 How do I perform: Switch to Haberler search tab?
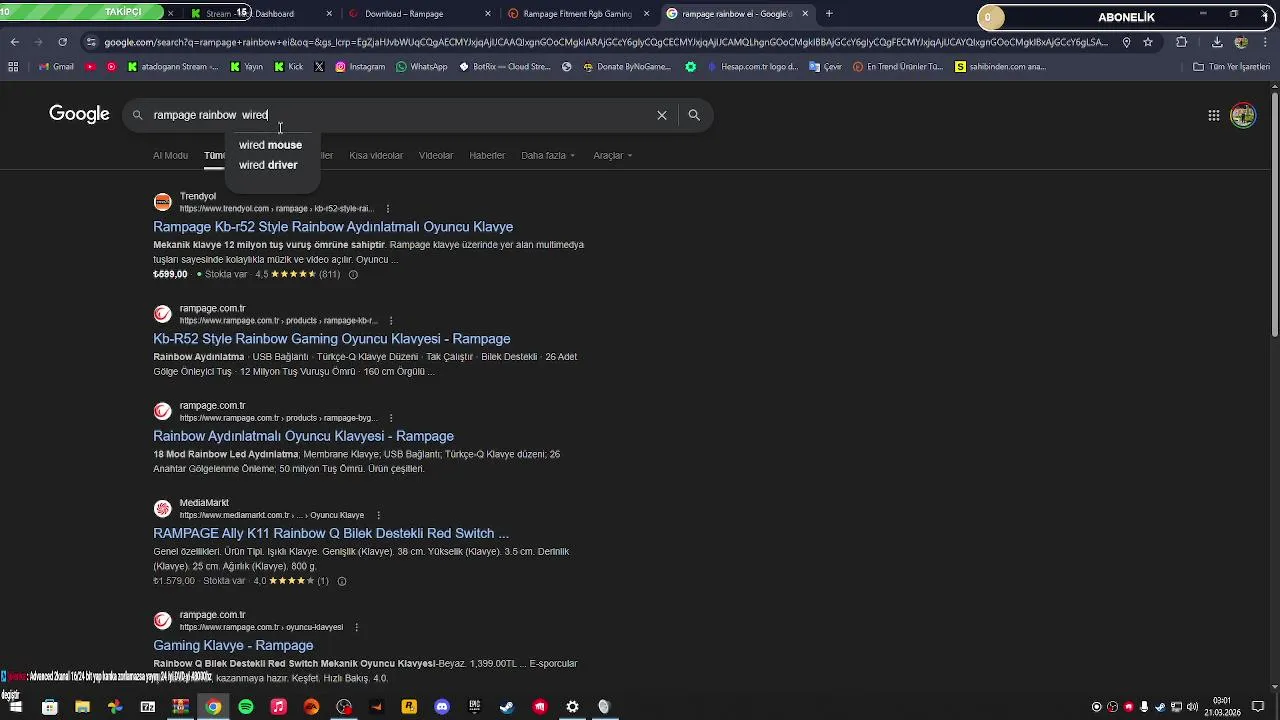click(x=487, y=156)
